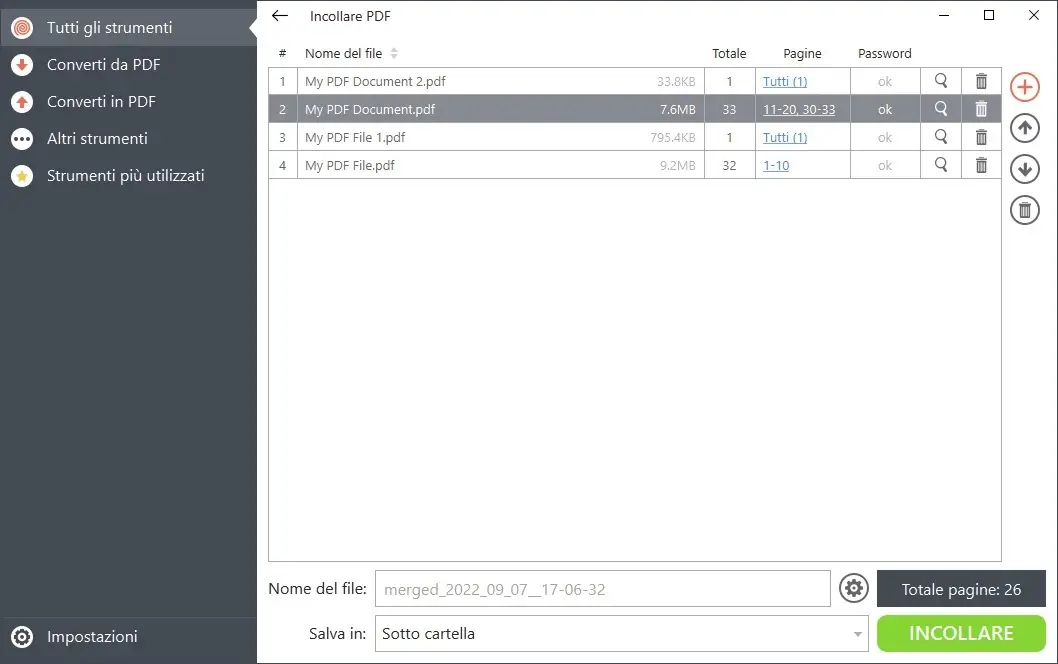The image size is (1058, 664).
Task: Open the 1-10 page range link
Action: click(776, 165)
